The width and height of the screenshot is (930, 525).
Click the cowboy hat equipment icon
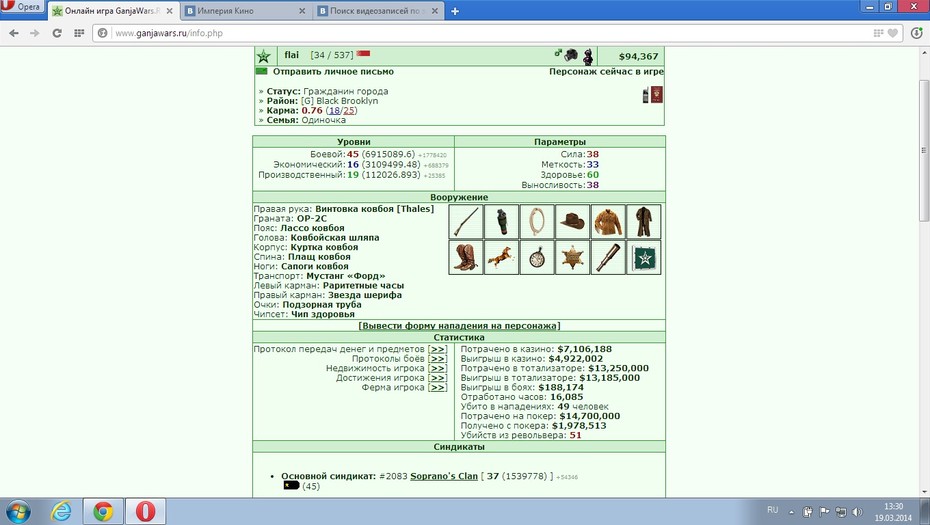[x=572, y=221]
